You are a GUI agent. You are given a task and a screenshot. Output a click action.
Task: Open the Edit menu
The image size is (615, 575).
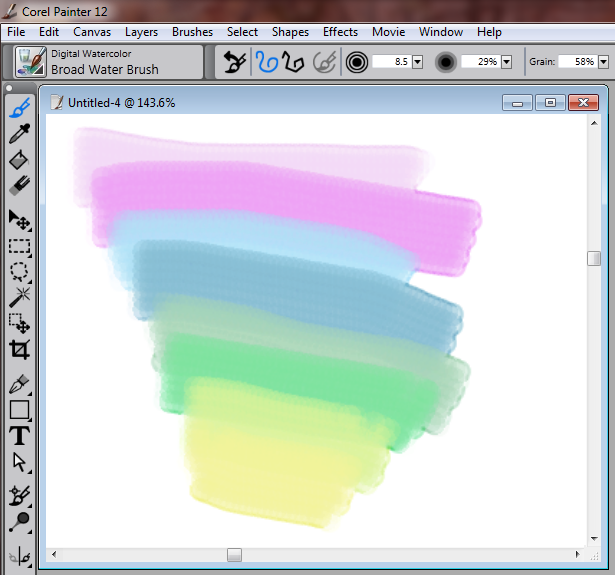[x=49, y=32]
